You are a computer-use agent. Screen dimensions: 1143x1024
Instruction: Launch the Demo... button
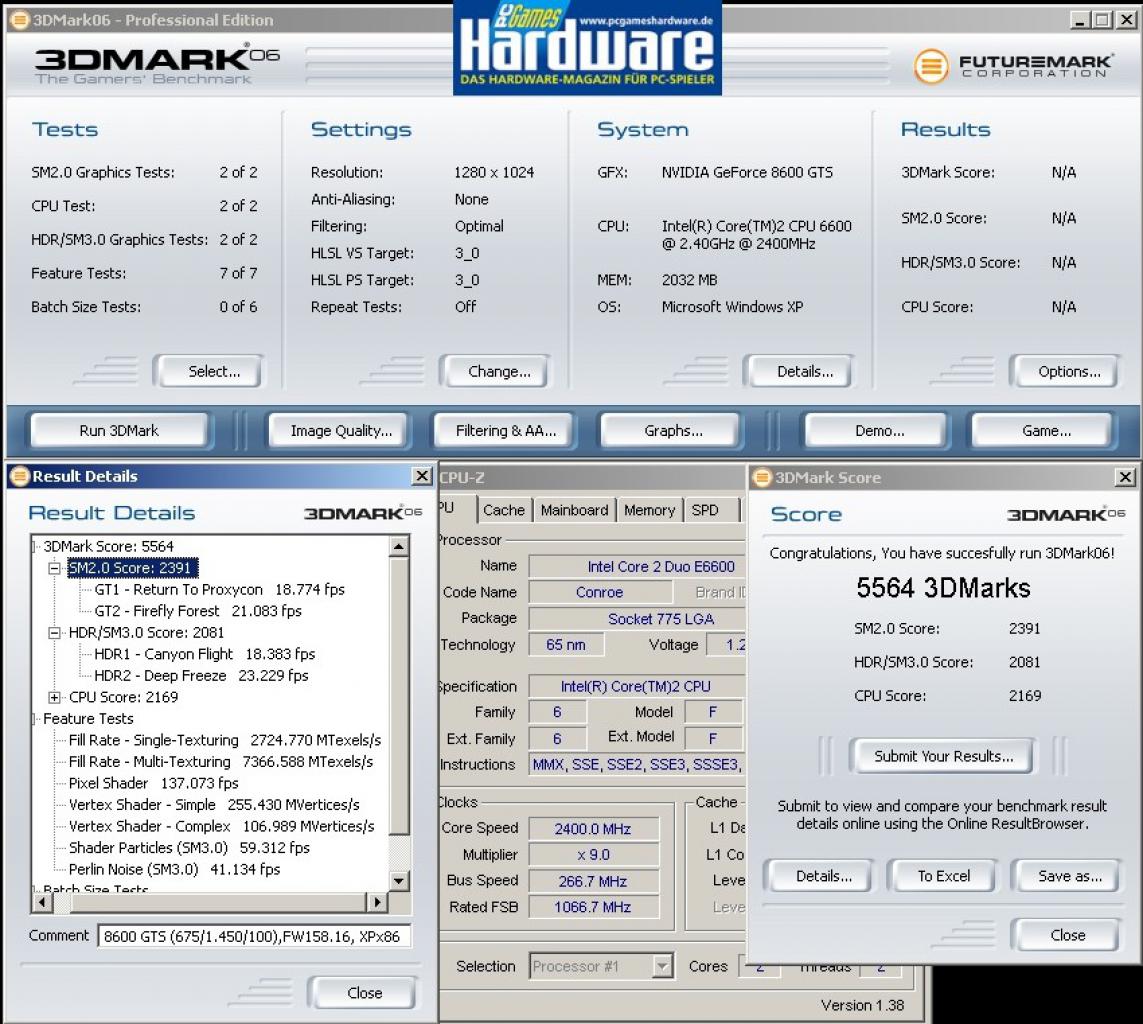coord(877,431)
